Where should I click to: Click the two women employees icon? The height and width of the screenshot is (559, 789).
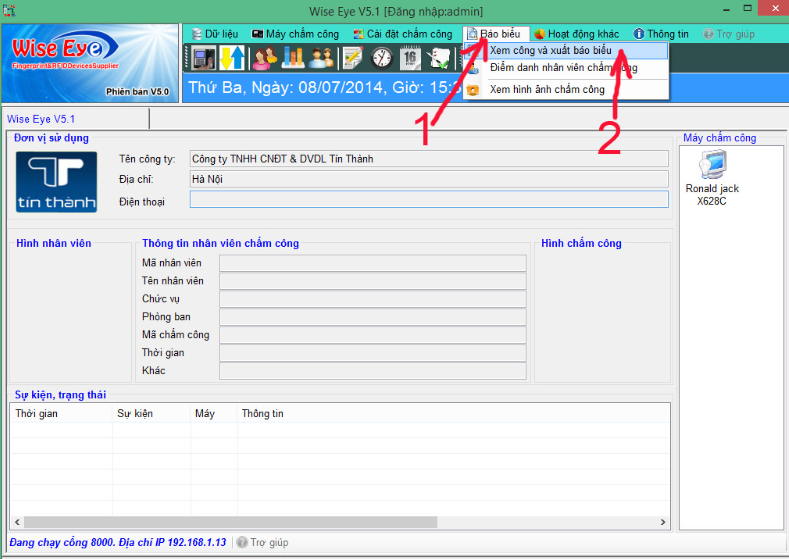tap(265, 57)
